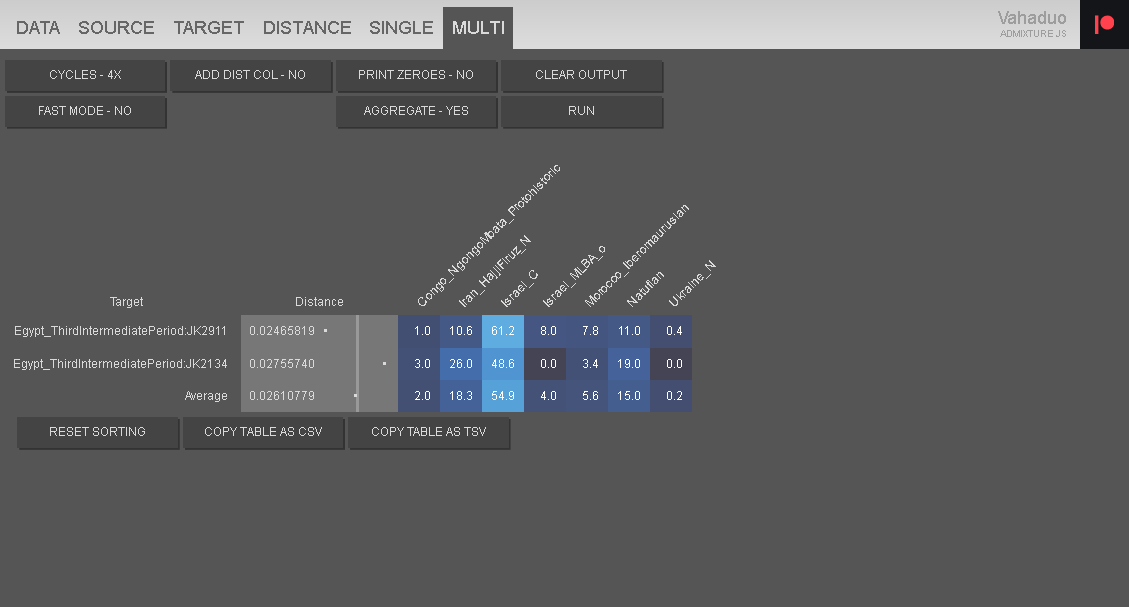Click the 15.0 average Natufian cell
The image size is (1129, 607).
coord(629,396)
